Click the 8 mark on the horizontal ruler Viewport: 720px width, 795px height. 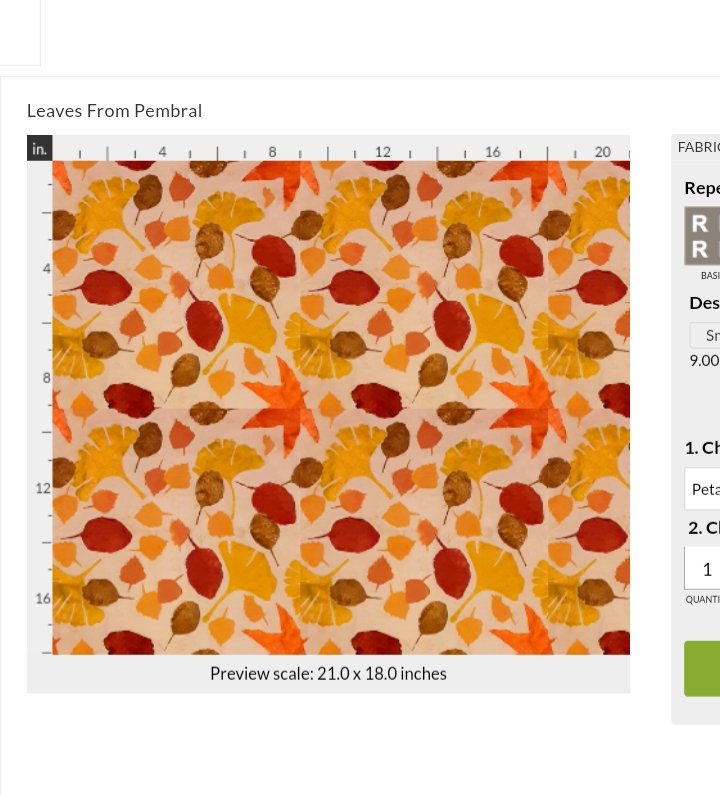272,152
